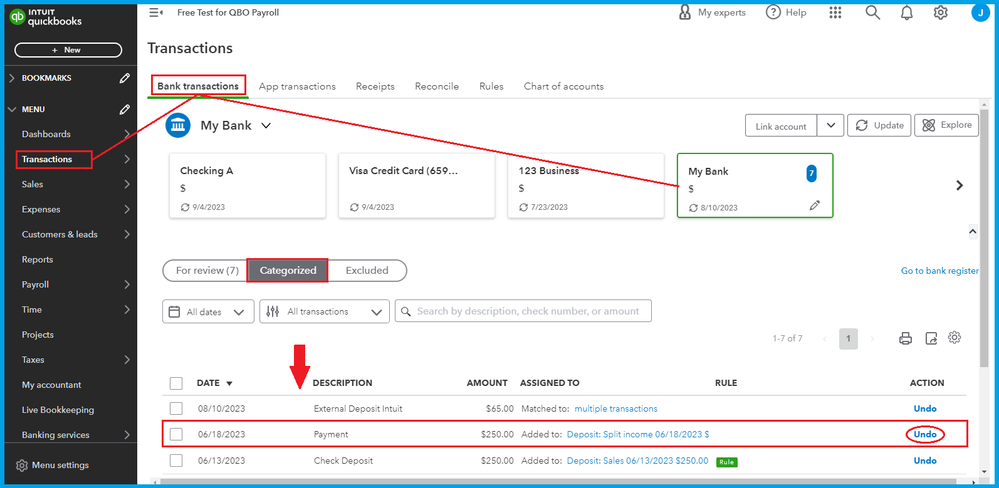Open Chart of accounts tab

(564, 86)
